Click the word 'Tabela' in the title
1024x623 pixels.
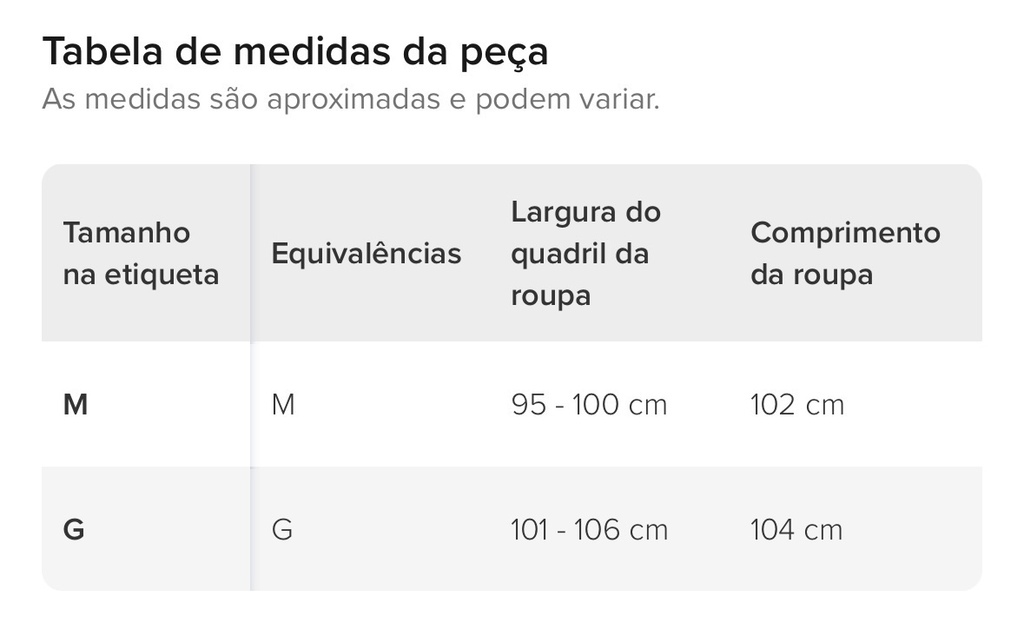coord(103,52)
